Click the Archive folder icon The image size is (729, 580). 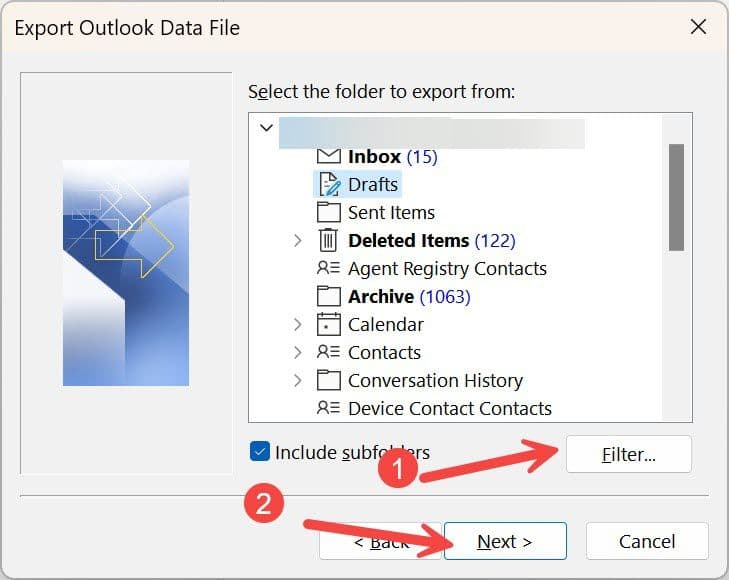coord(329,296)
